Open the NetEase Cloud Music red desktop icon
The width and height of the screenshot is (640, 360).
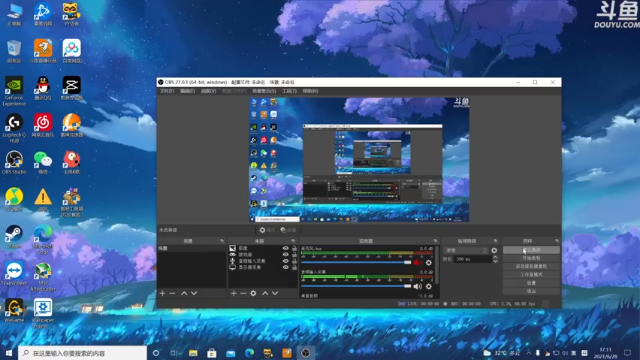click(43, 125)
